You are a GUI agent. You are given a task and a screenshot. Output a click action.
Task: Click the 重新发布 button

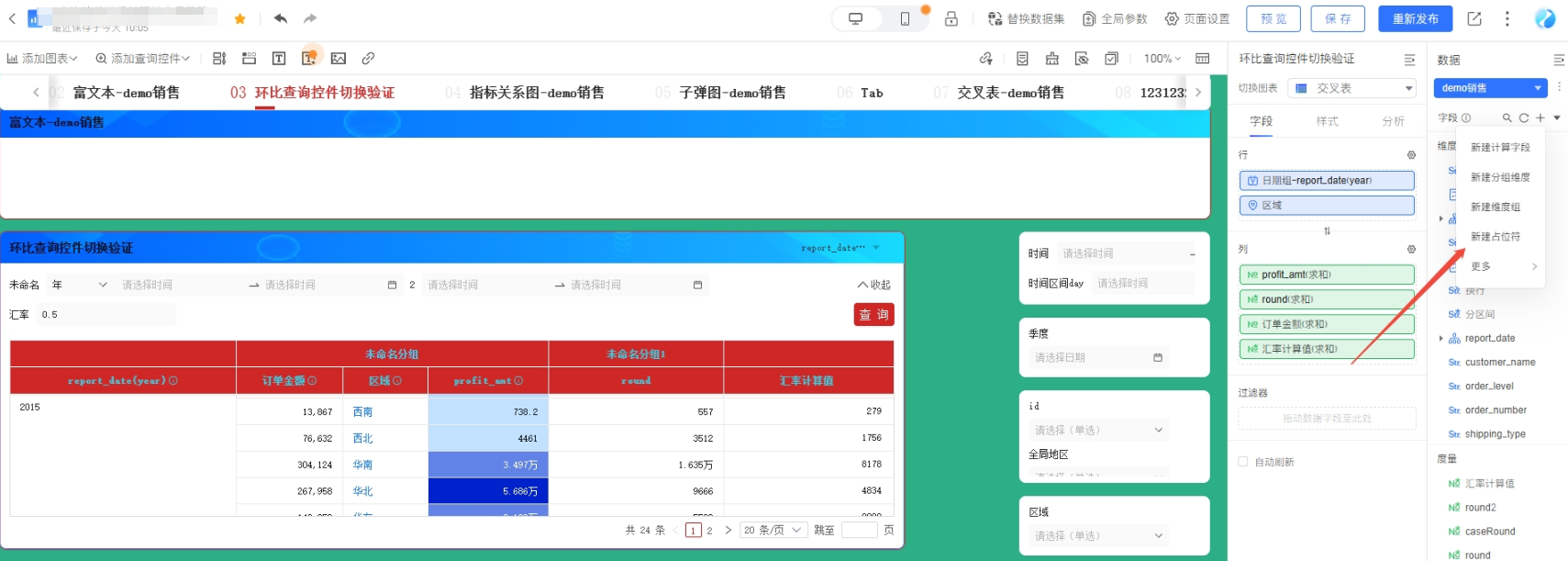[1415, 19]
